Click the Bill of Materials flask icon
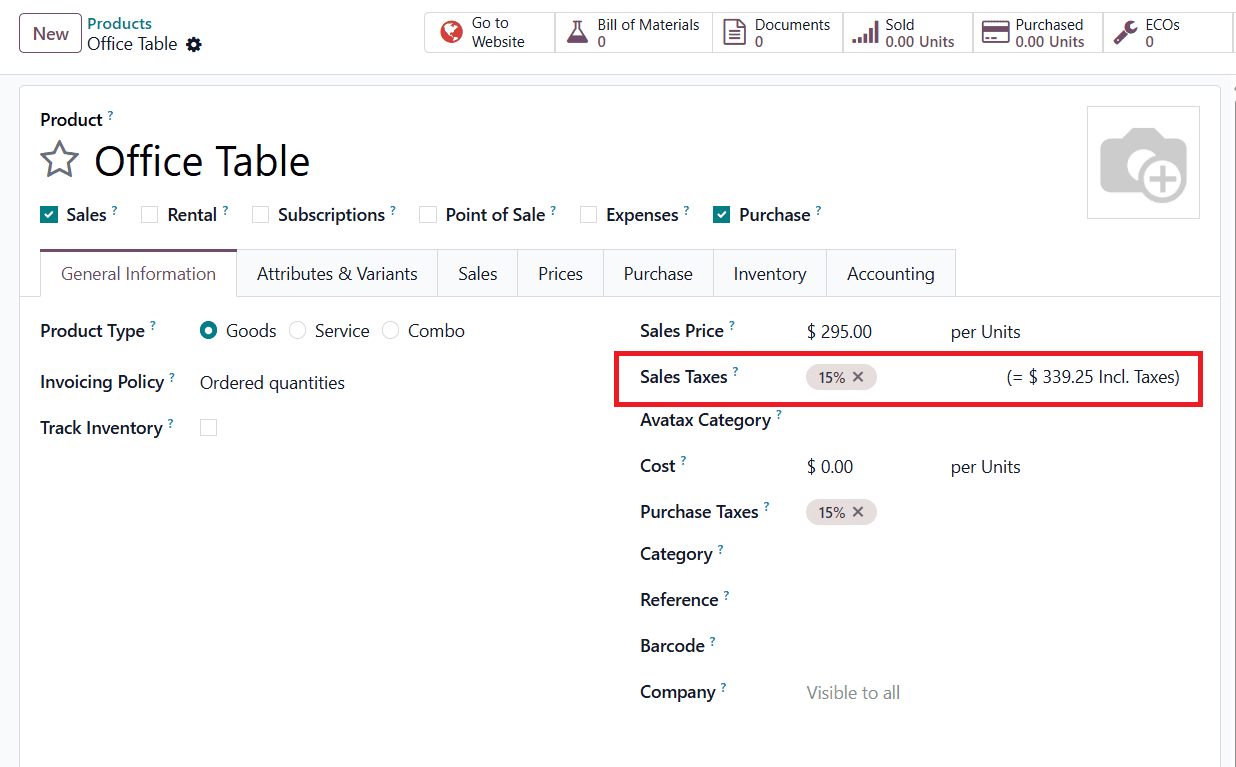This screenshot has height=767, width=1236. pos(576,31)
